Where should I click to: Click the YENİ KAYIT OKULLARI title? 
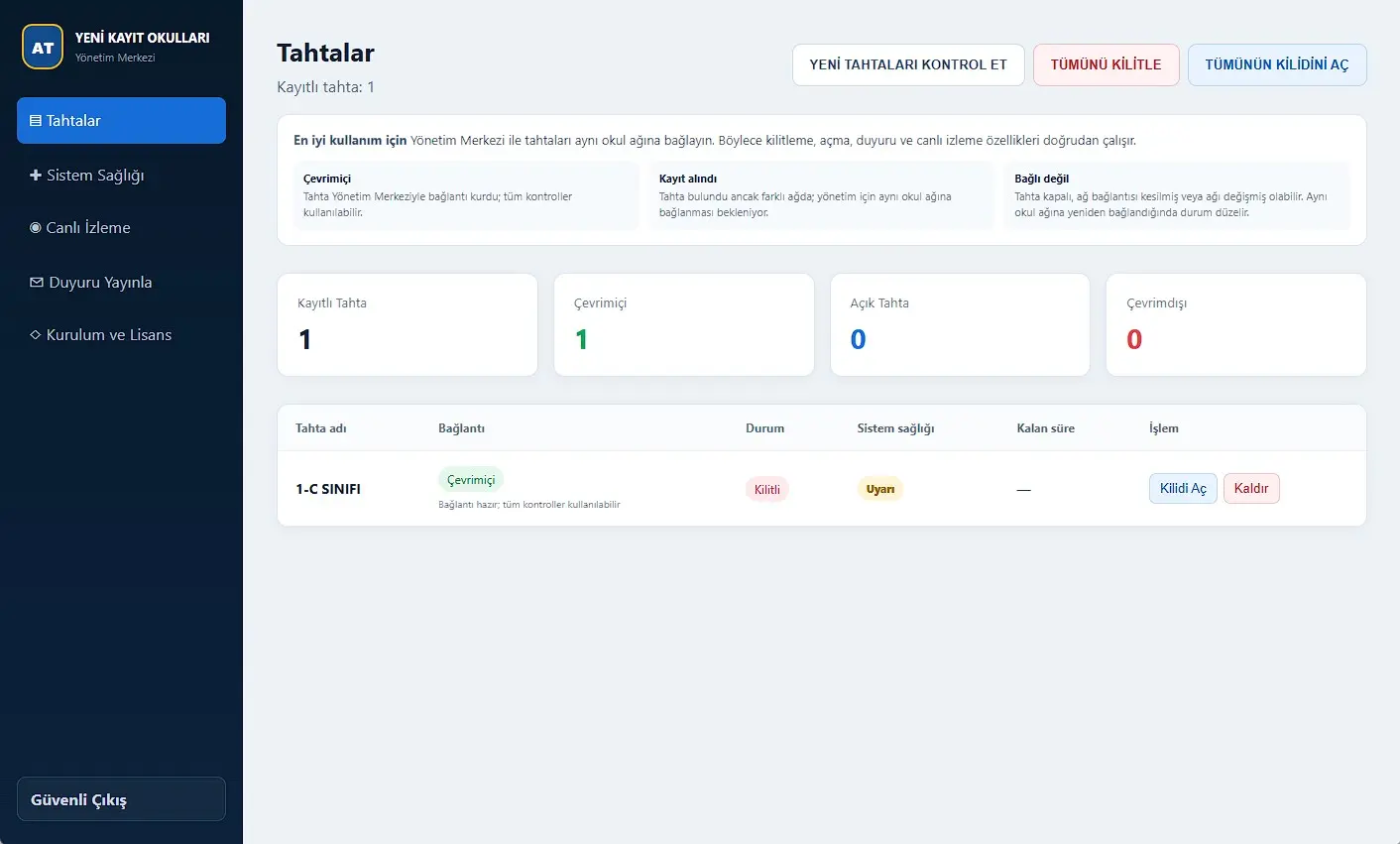(143, 38)
